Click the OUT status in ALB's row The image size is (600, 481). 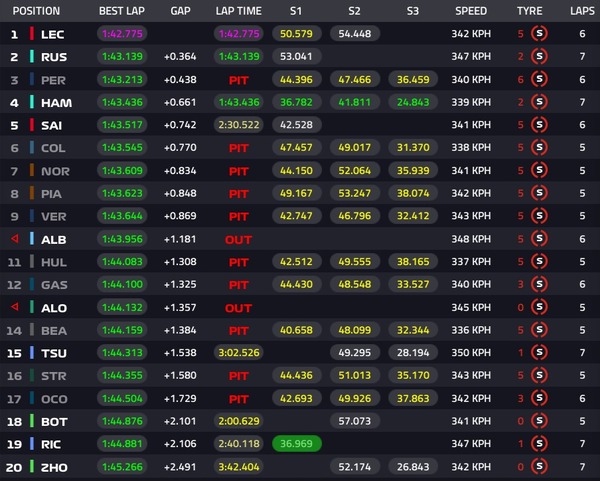click(238, 239)
